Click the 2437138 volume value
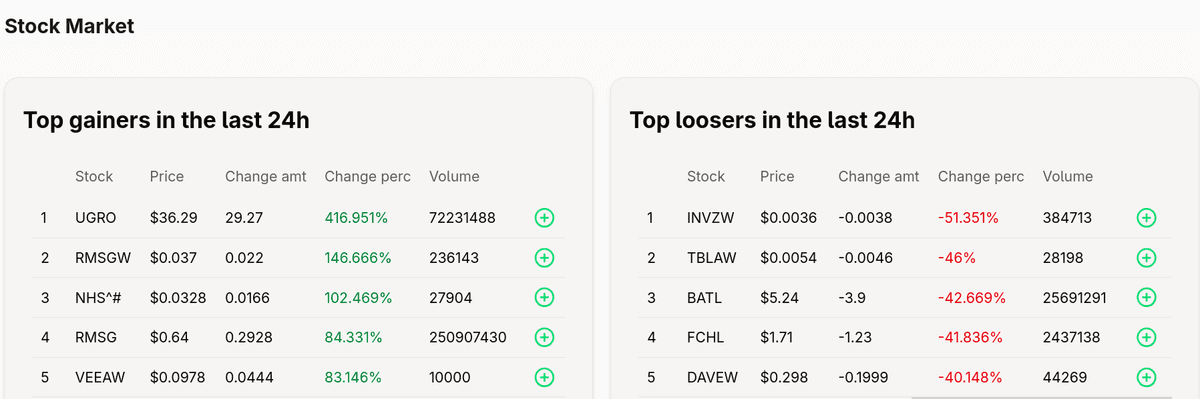The image size is (1200, 399). point(1072,337)
